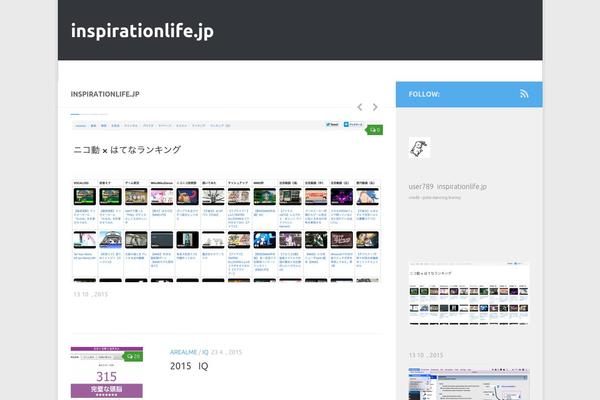
Task: Open sidebar ニコ動×はてなランキング thumbnail
Action: pos(469,294)
